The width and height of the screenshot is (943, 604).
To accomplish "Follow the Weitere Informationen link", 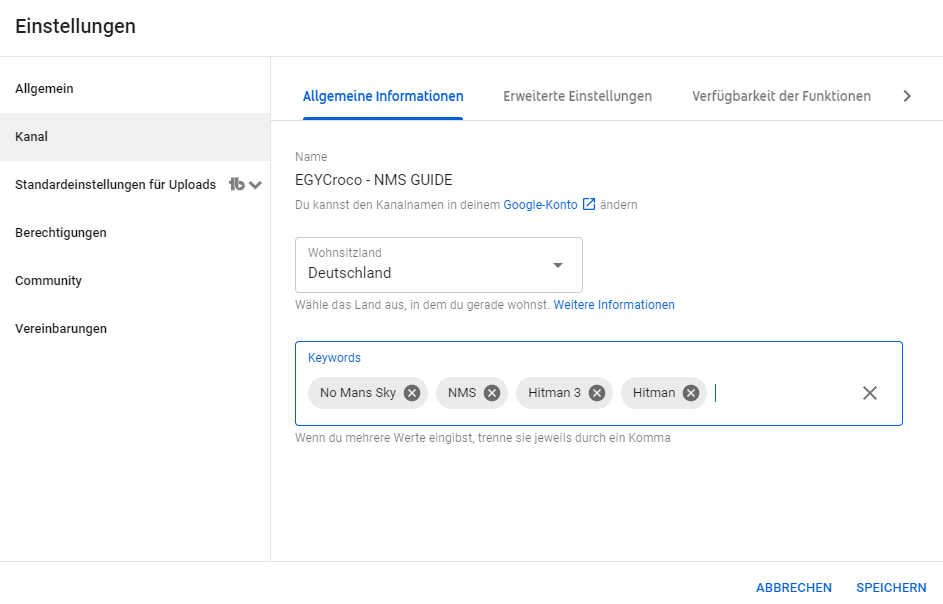I will (x=614, y=304).
